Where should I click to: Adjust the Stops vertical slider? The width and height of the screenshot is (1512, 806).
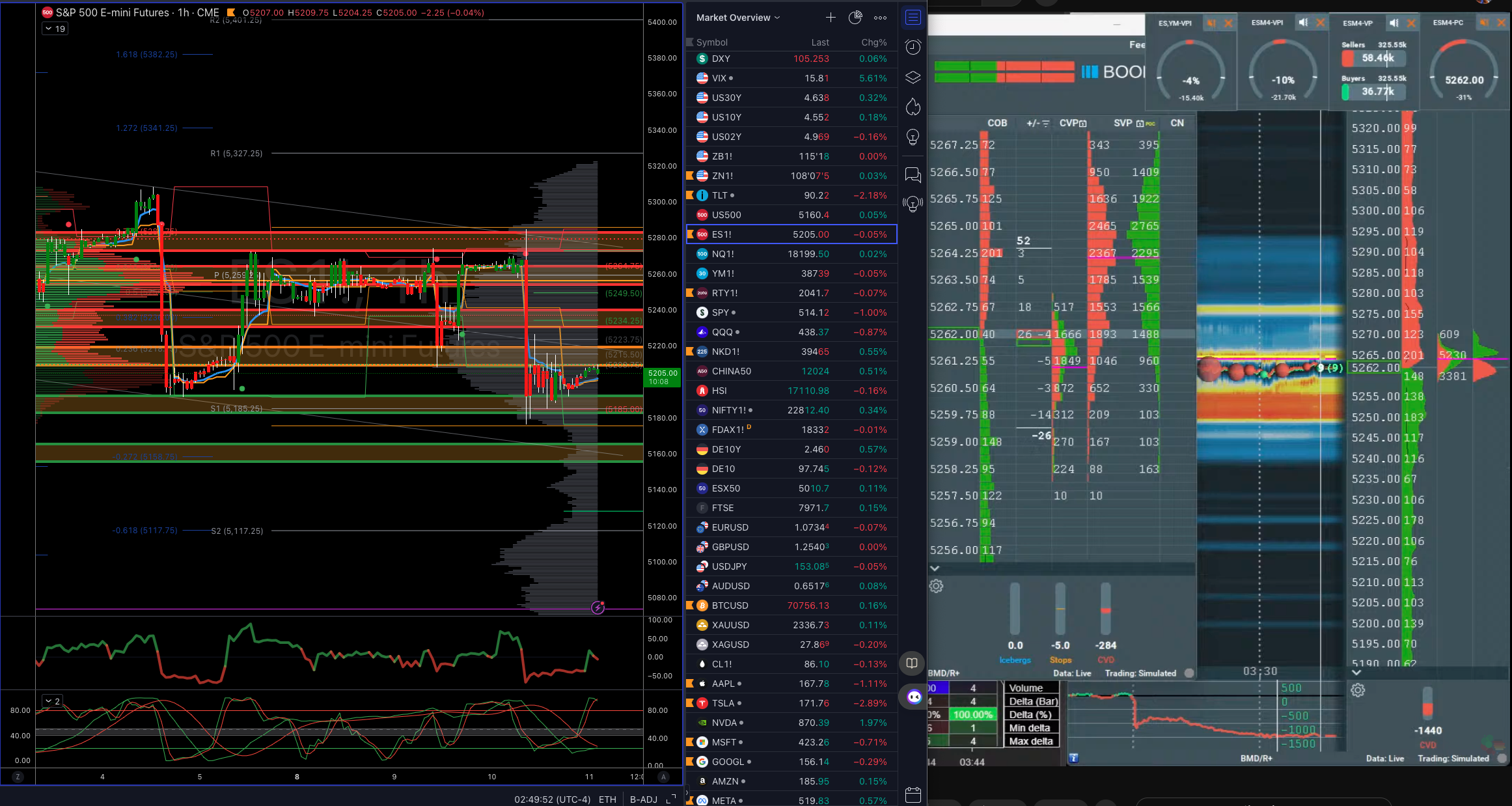click(x=1060, y=609)
